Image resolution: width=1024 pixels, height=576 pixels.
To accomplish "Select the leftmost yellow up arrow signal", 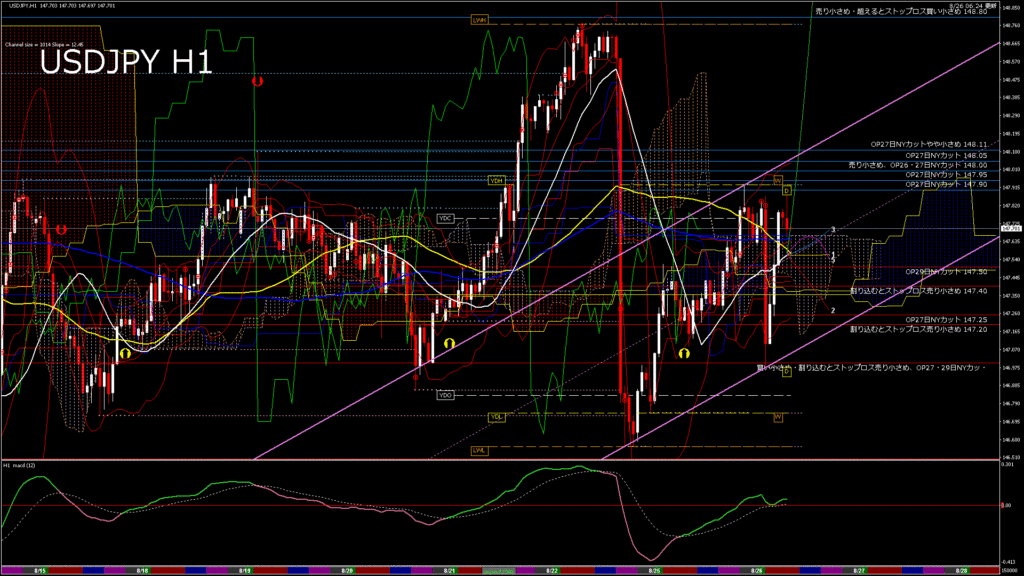I will point(125,353).
